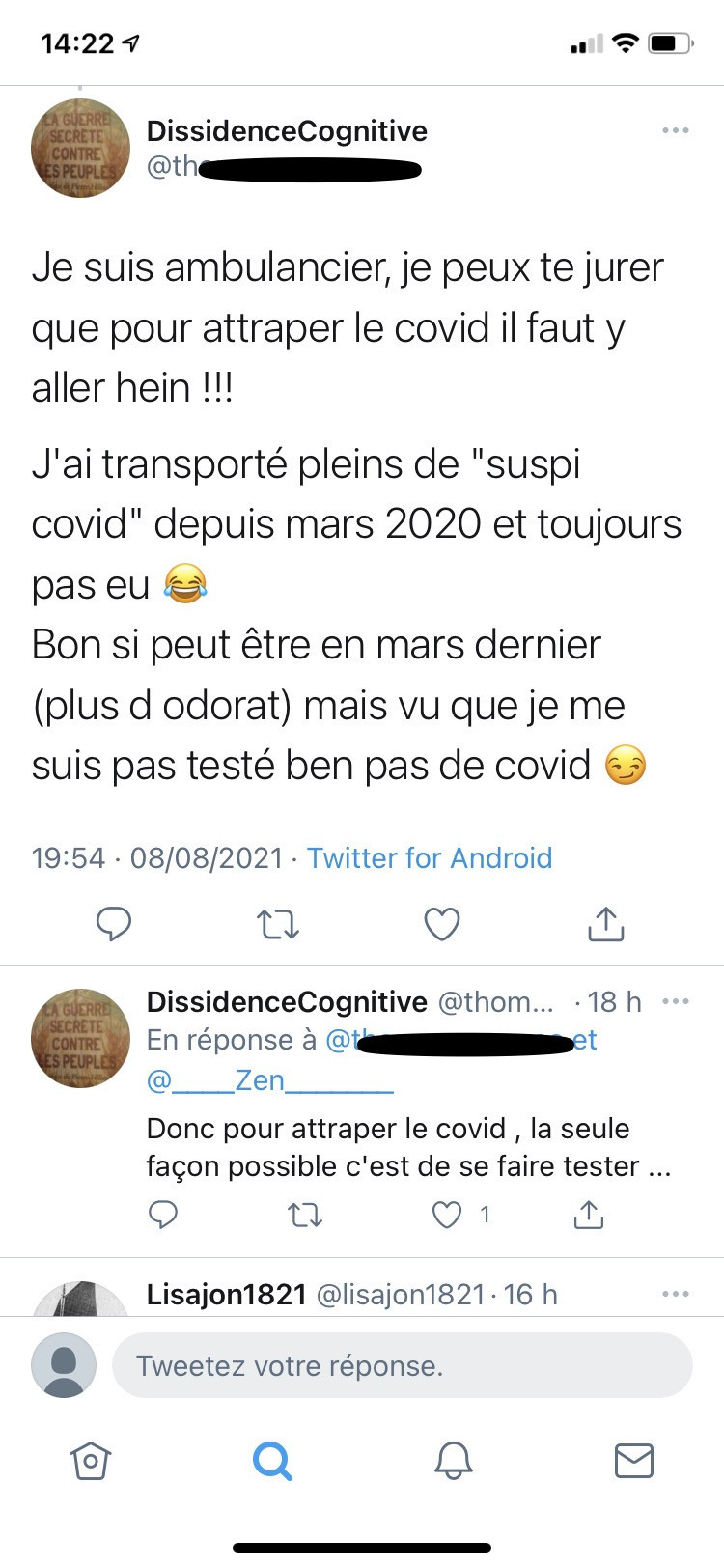Viewport: 724px width, 1568px height.
Task: Share the 18 h reply tweet
Action: (588, 1214)
